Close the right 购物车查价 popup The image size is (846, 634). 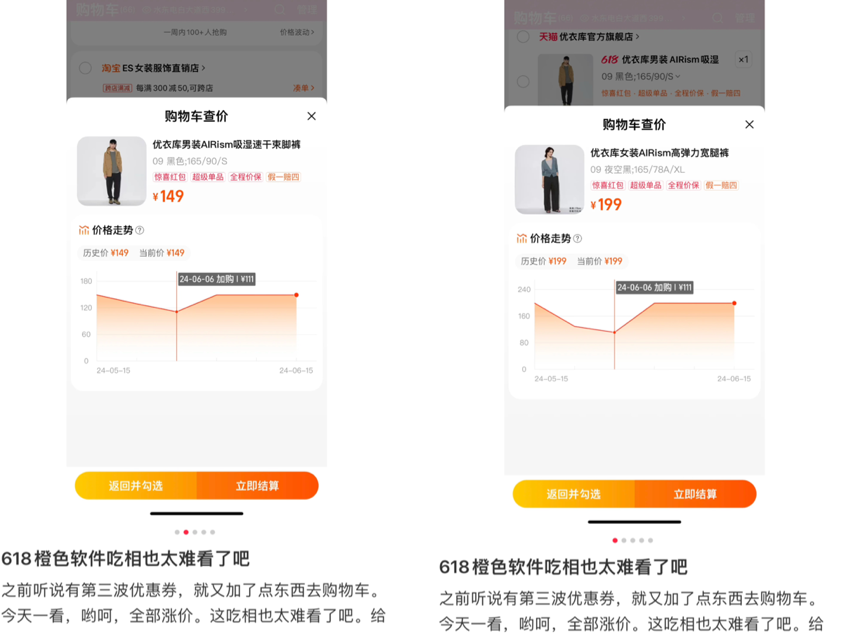pyautogui.click(x=749, y=125)
